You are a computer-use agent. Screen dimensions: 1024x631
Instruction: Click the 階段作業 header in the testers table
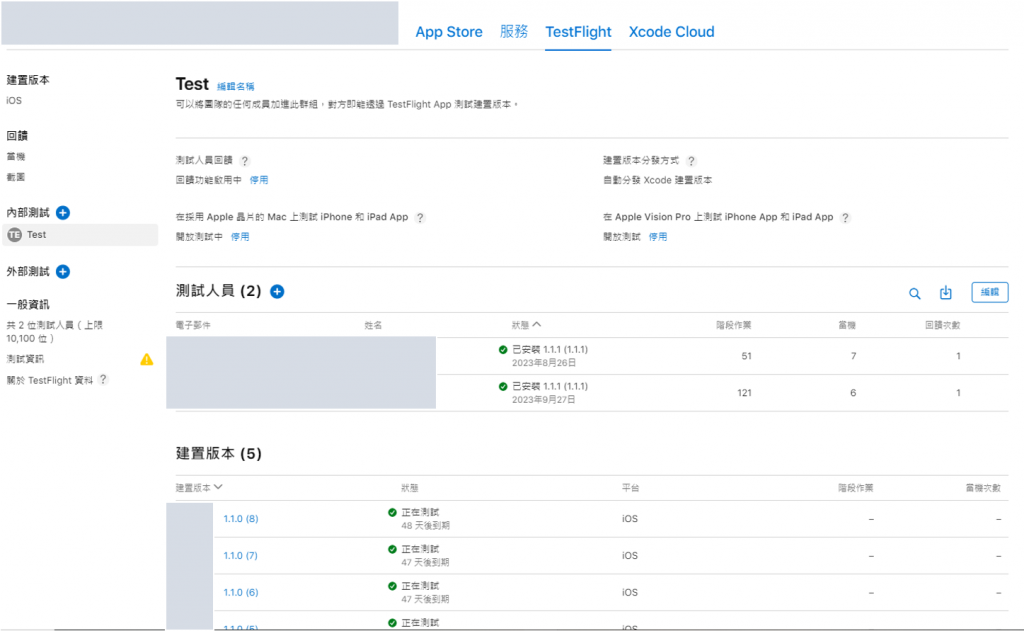click(x=733, y=325)
